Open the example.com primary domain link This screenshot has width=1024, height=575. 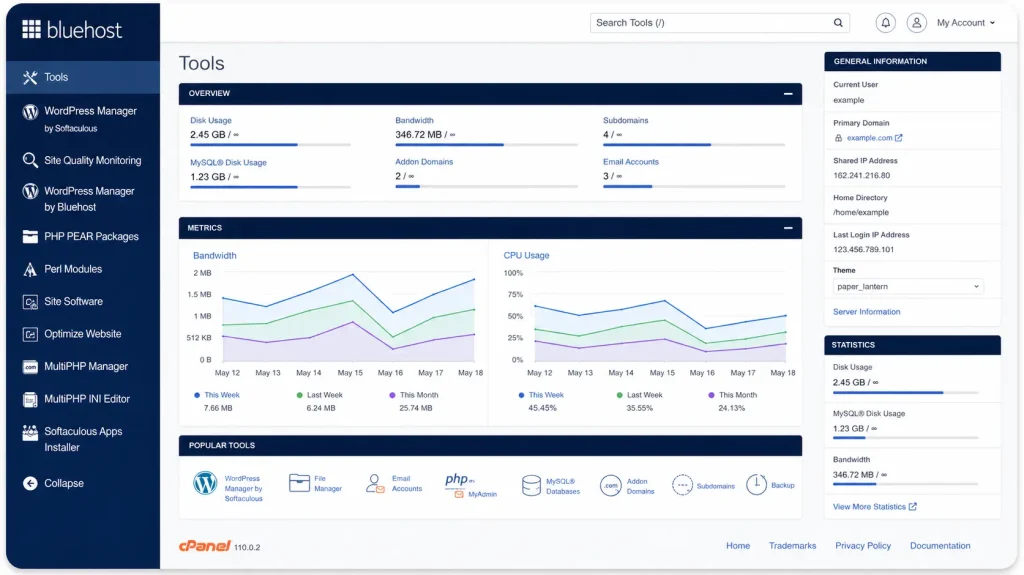[869, 138]
